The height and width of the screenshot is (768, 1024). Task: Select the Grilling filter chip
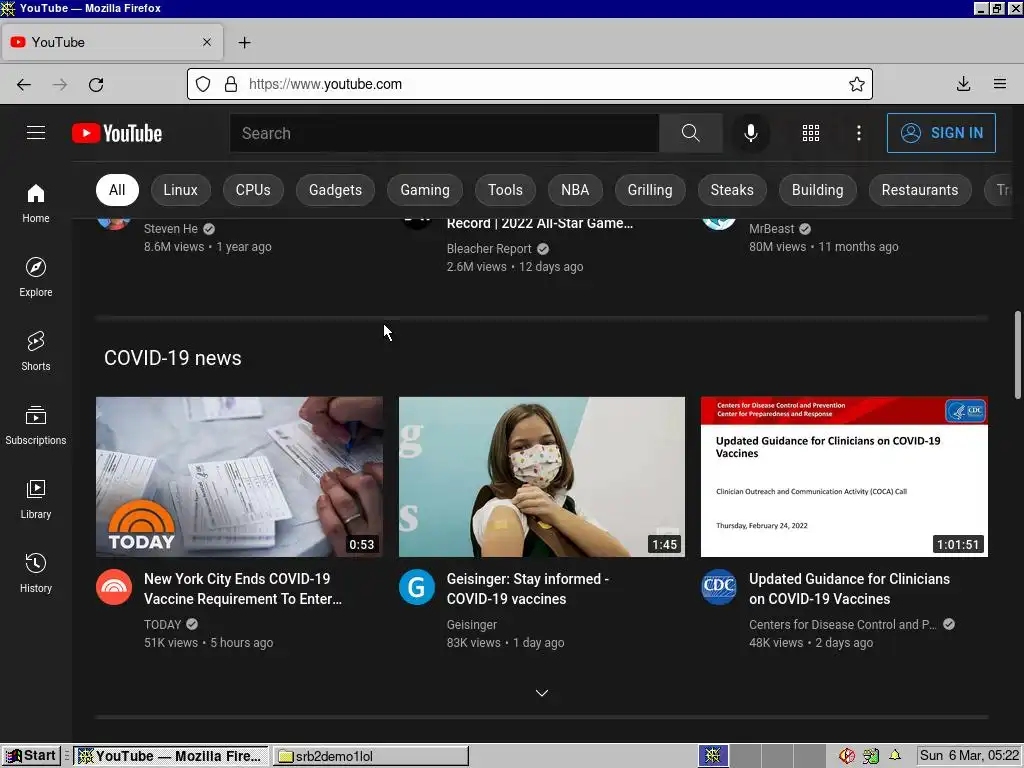(x=650, y=190)
